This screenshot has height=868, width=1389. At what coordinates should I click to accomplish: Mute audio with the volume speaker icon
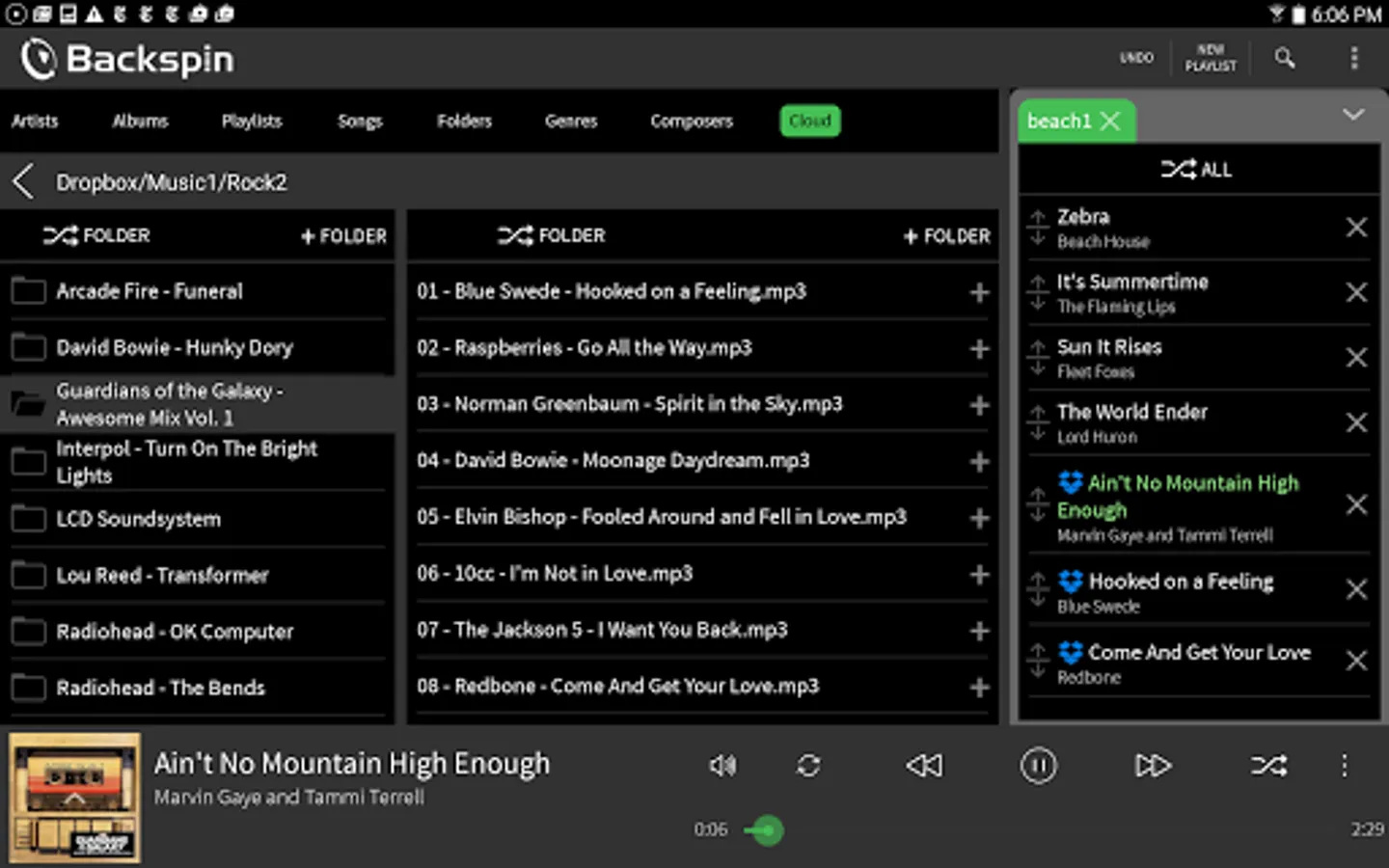[722, 766]
